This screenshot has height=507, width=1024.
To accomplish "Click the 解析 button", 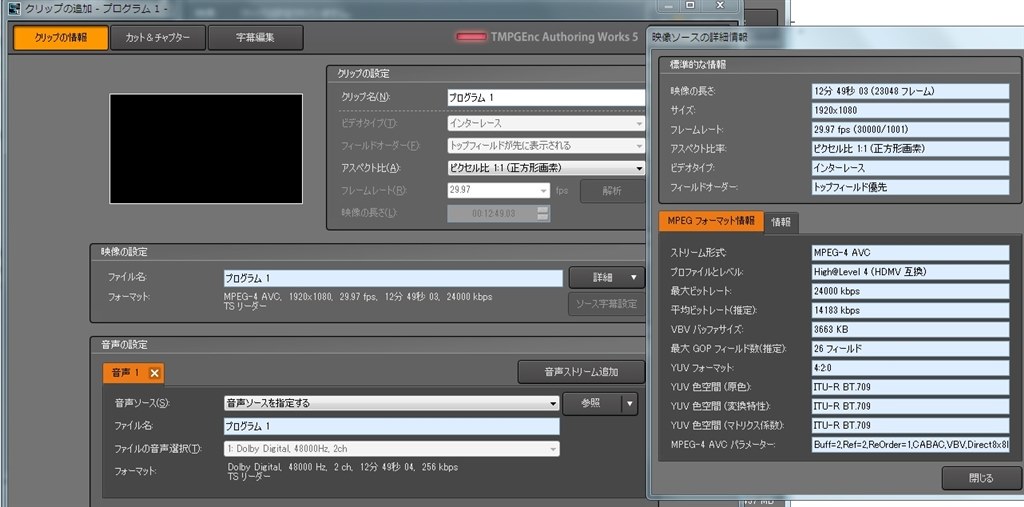I will point(612,191).
